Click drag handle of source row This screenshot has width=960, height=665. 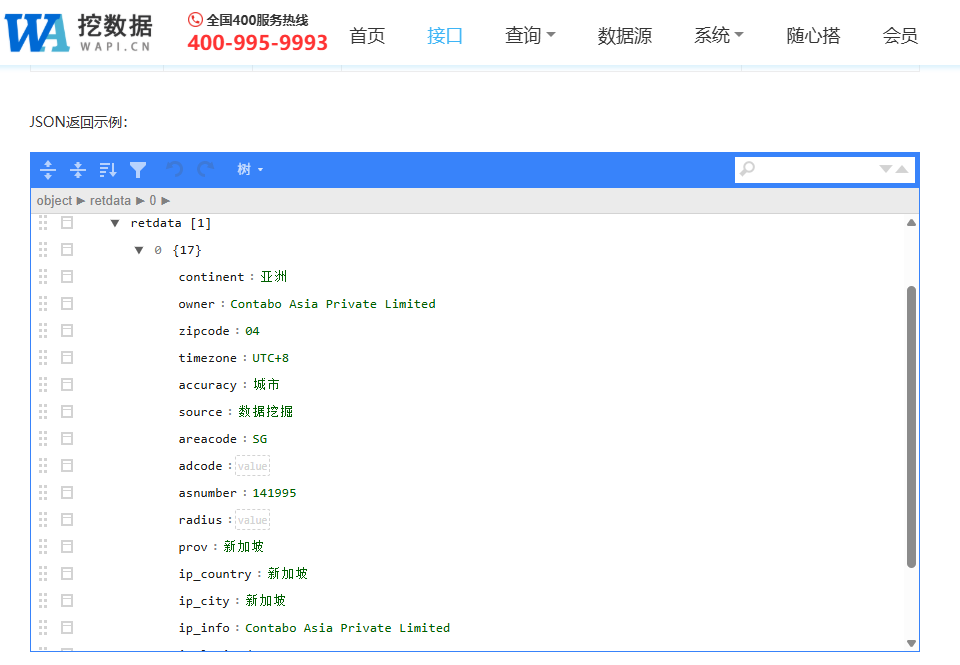[x=43, y=411]
